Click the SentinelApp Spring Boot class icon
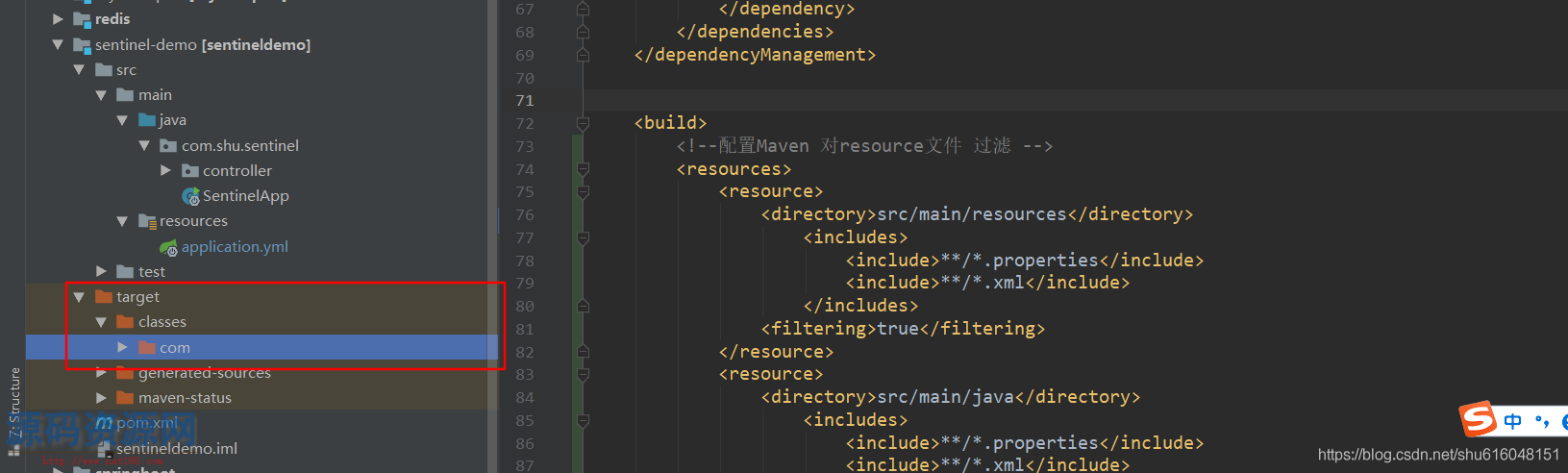1568x473 pixels. point(190,196)
